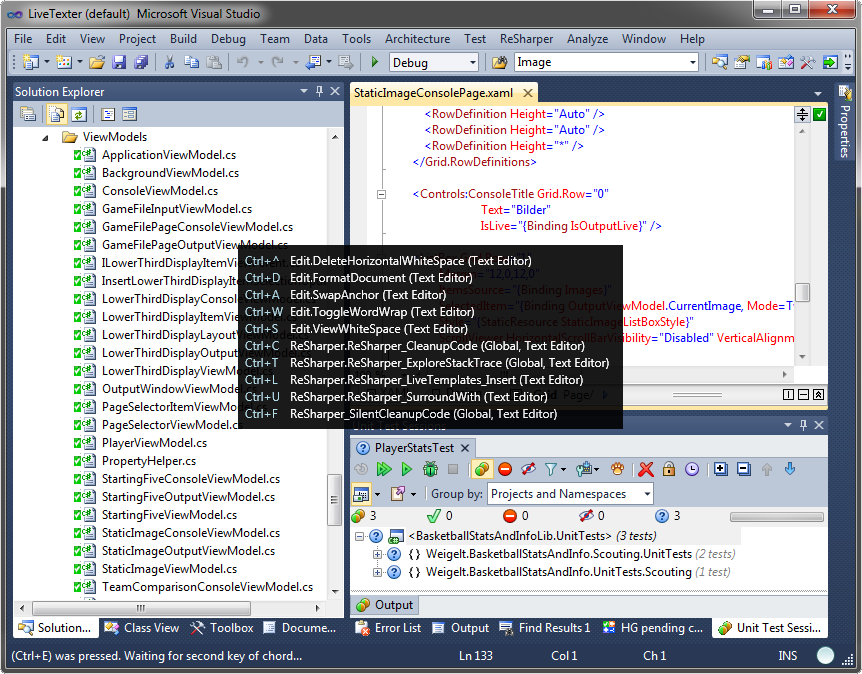This screenshot has height=674, width=862.
Task: Click the Properties icon in Solution Explorer toolbar
Action: pyautogui.click(x=28, y=114)
